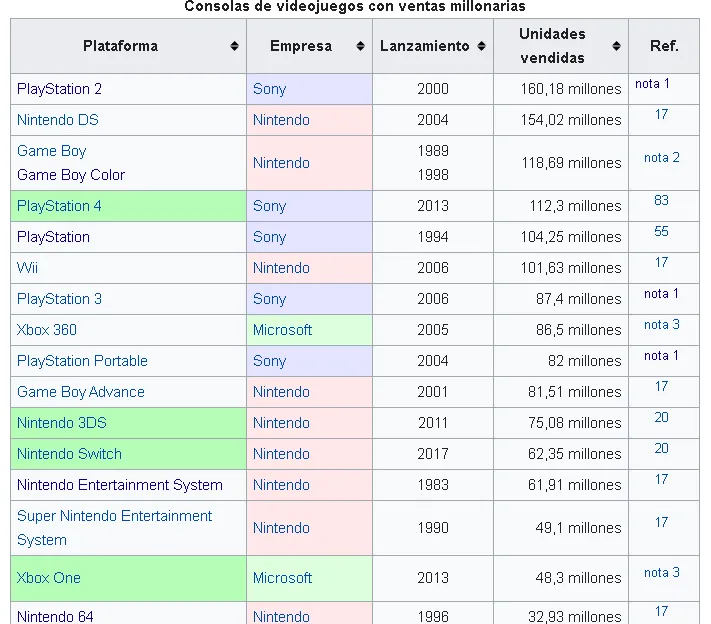711x624 pixels.
Task: Open the Nintendo 64 link
Action: pos(55,616)
